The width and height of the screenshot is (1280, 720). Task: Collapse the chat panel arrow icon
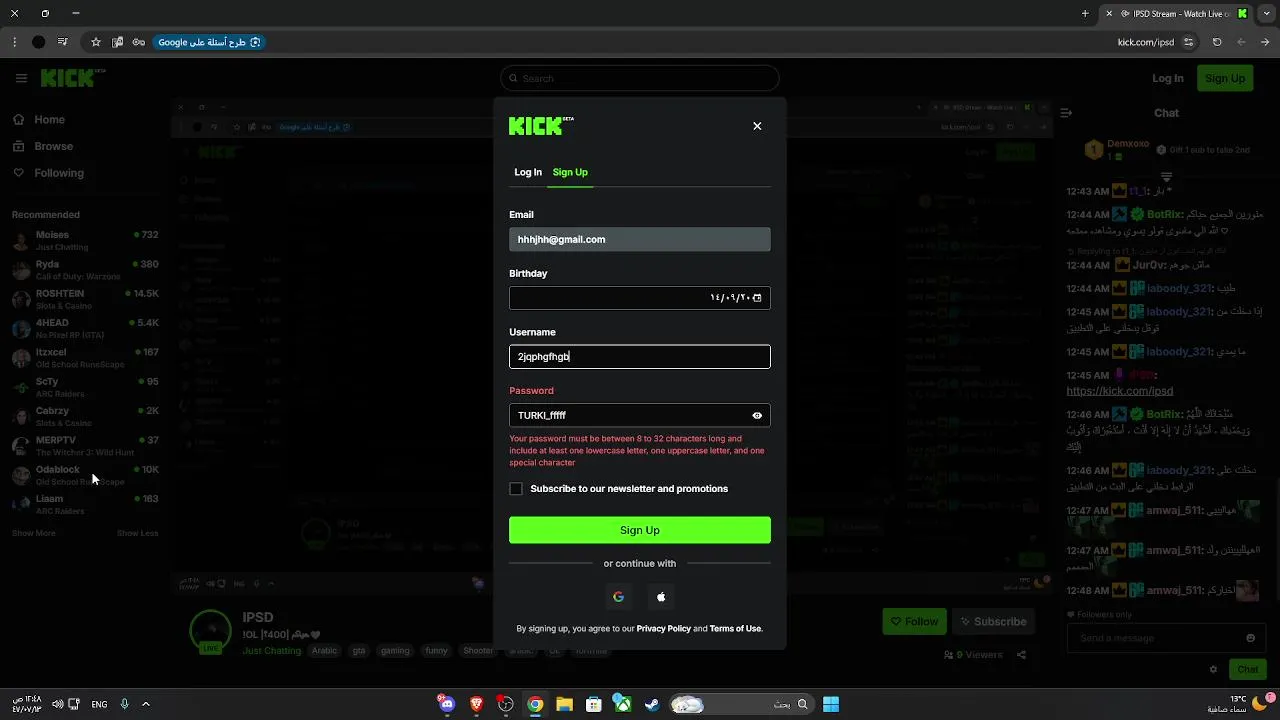1066,113
